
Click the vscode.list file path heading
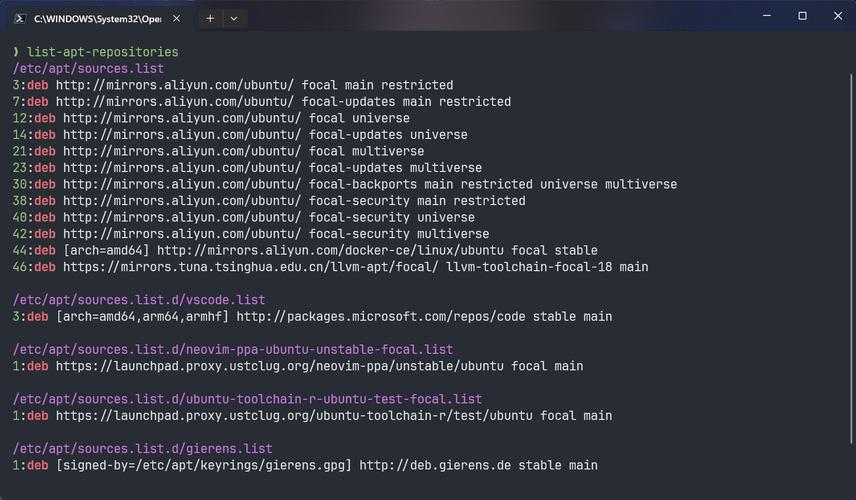(139, 300)
